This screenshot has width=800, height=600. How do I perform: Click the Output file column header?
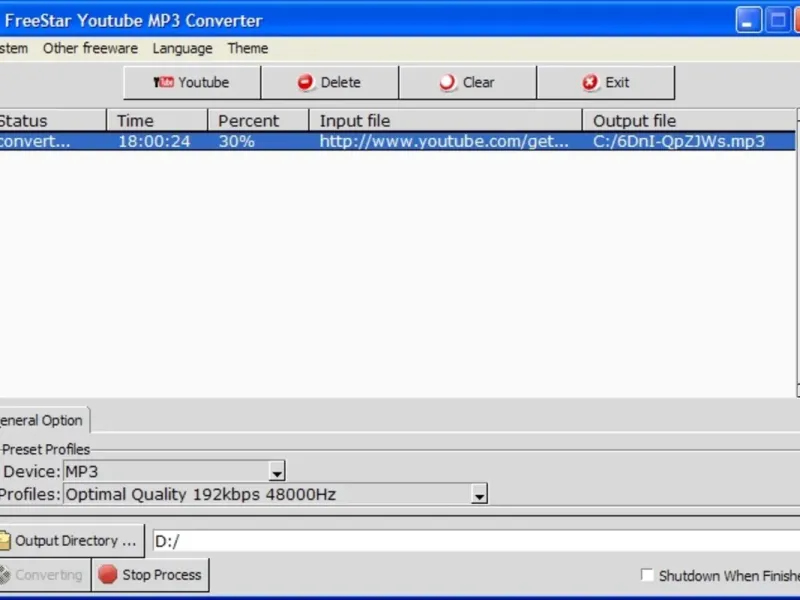click(x=689, y=120)
